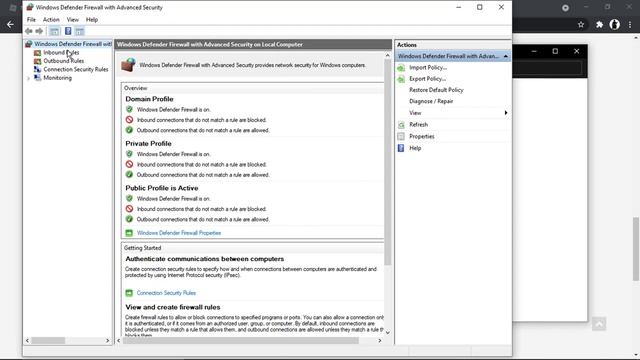Open Properties from the Actions pane
Image resolution: width=640 pixels, height=360 pixels.
422,136
